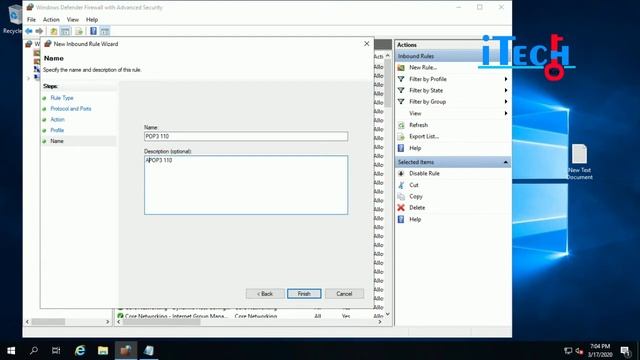
Task: Click the Refresh icon in Actions pane
Action: [x=401, y=125]
